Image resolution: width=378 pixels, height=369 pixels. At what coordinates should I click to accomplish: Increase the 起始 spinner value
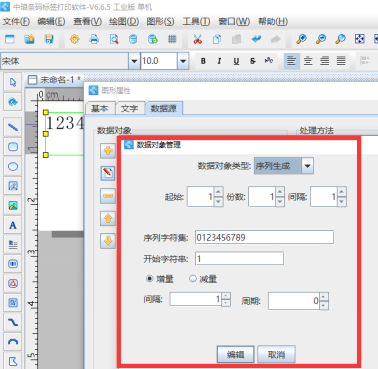tap(218, 192)
